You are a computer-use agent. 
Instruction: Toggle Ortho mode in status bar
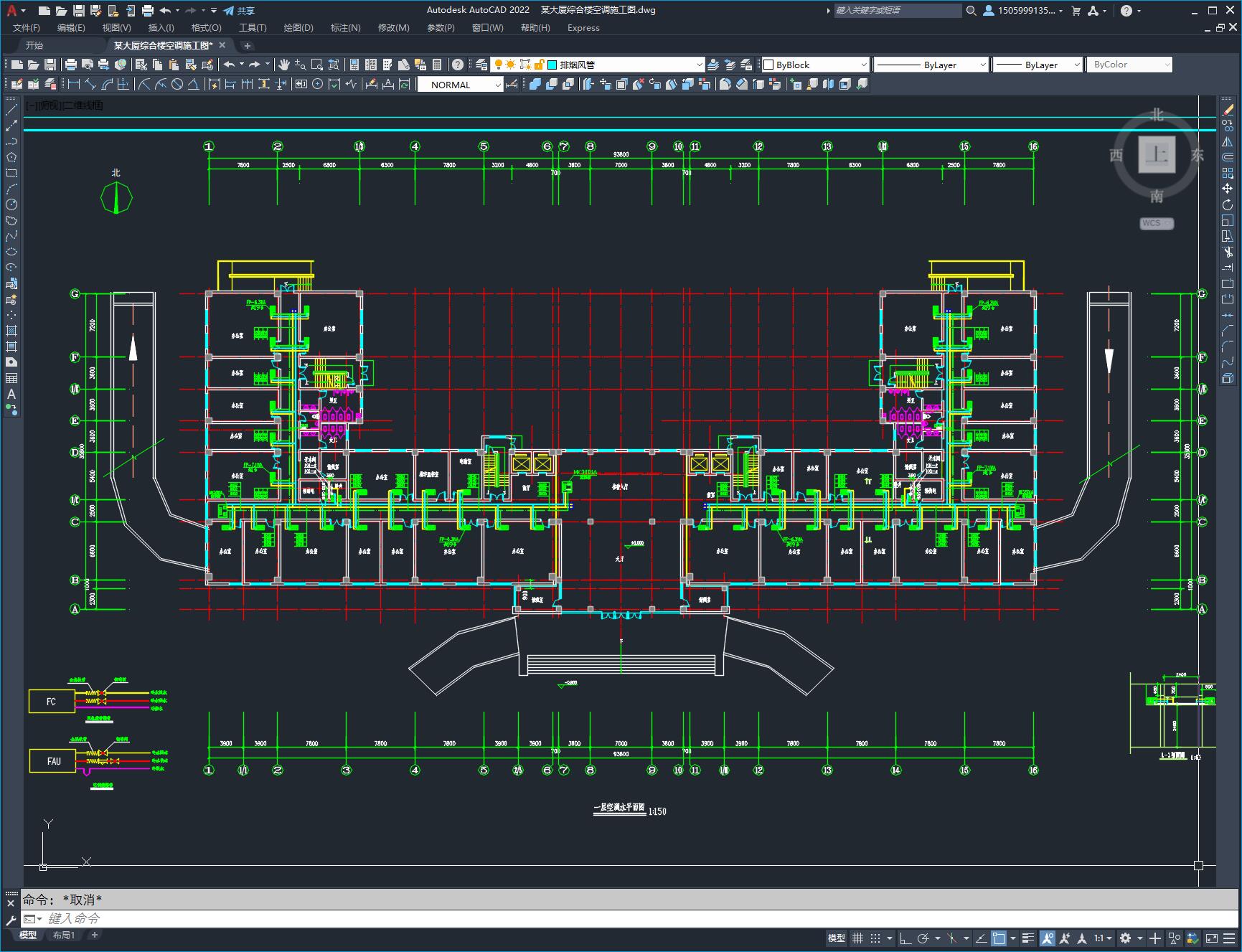[905, 938]
